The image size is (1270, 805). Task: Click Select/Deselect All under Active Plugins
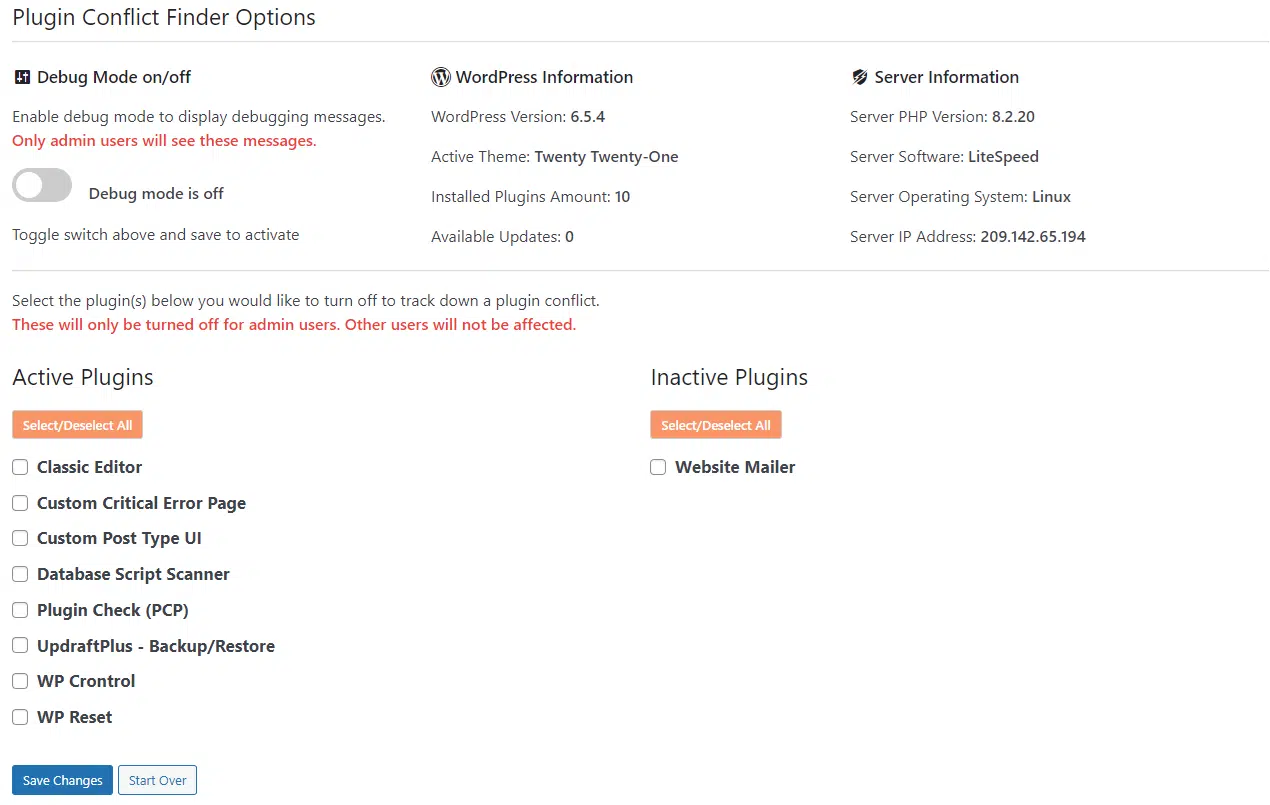click(77, 424)
